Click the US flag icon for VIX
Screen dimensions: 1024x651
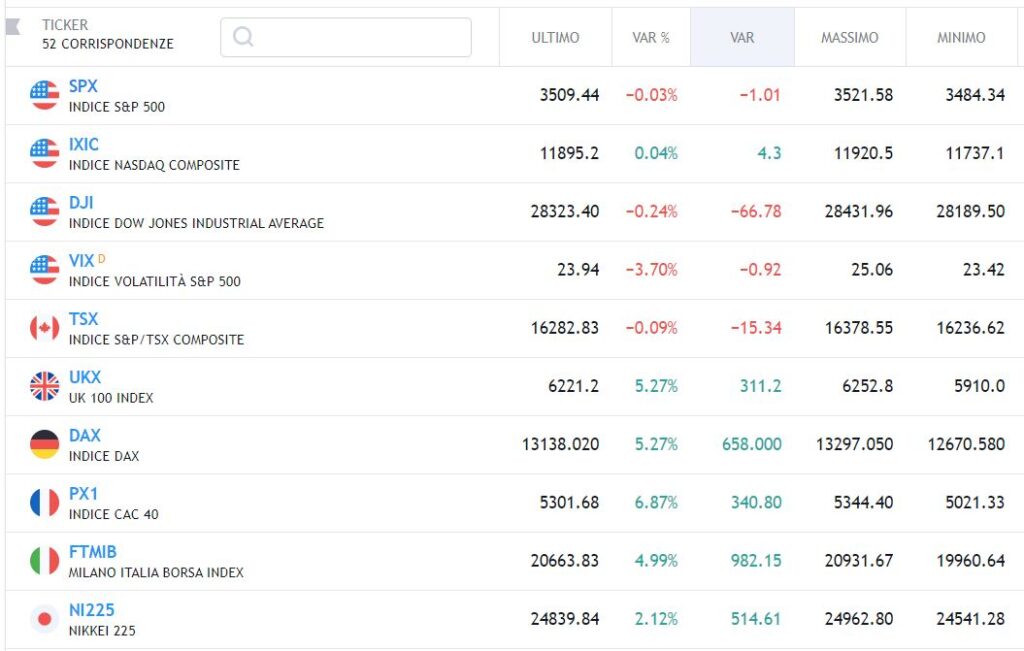tap(44, 270)
